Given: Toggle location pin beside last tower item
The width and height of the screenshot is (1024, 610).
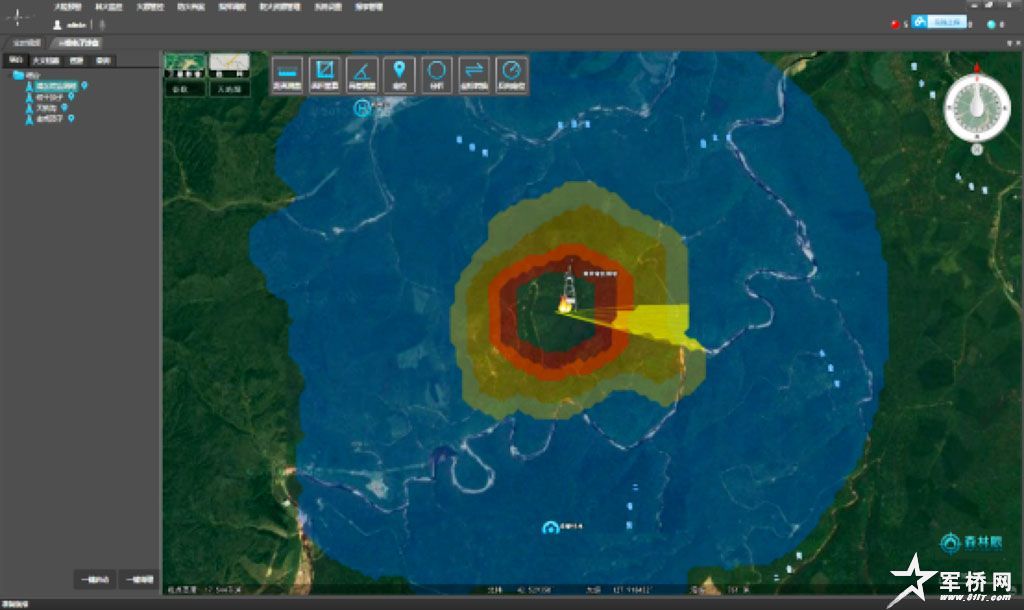Looking at the screenshot, I should tap(71, 119).
